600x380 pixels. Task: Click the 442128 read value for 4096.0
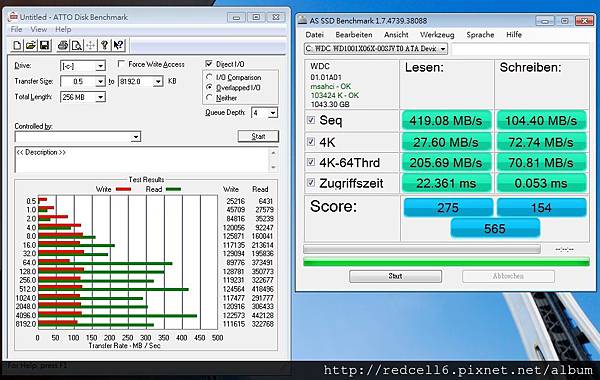tap(262, 315)
